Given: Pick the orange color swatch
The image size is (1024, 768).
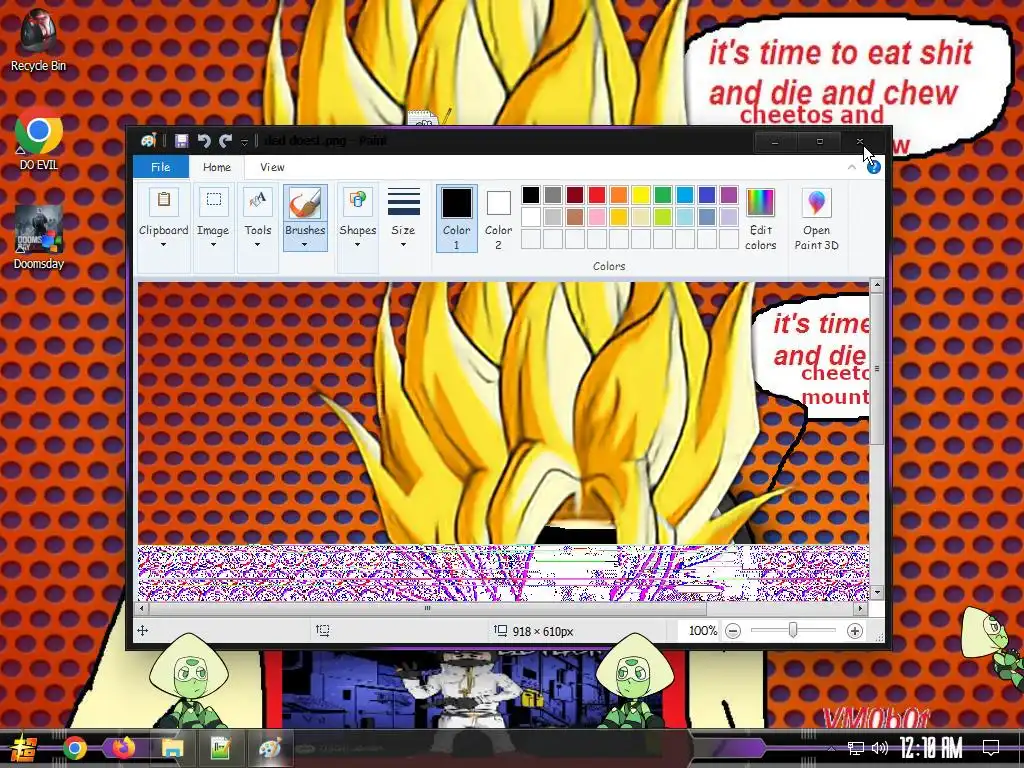Looking at the screenshot, I should coord(619,195).
